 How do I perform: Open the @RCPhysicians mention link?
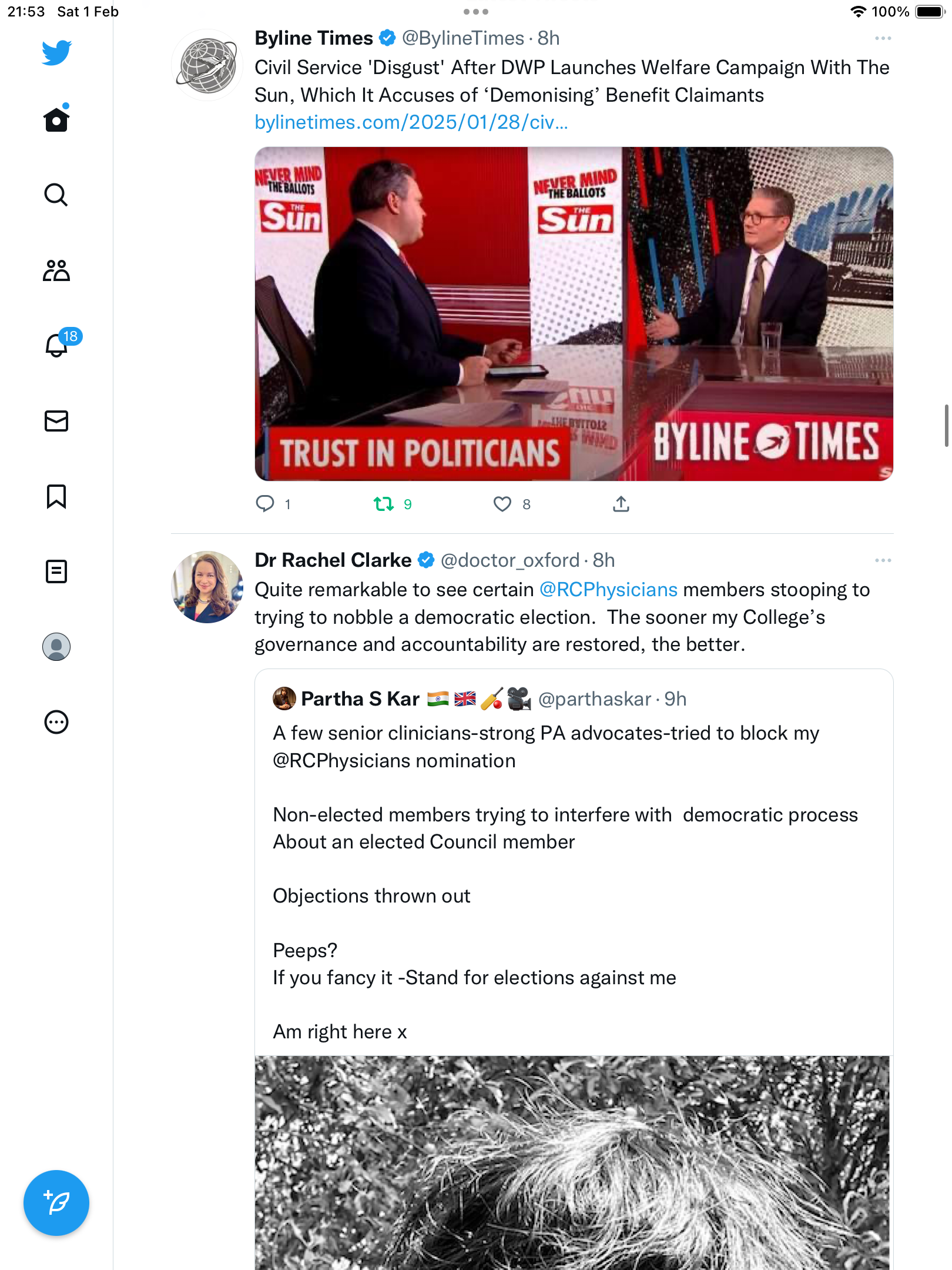(608, 590)
